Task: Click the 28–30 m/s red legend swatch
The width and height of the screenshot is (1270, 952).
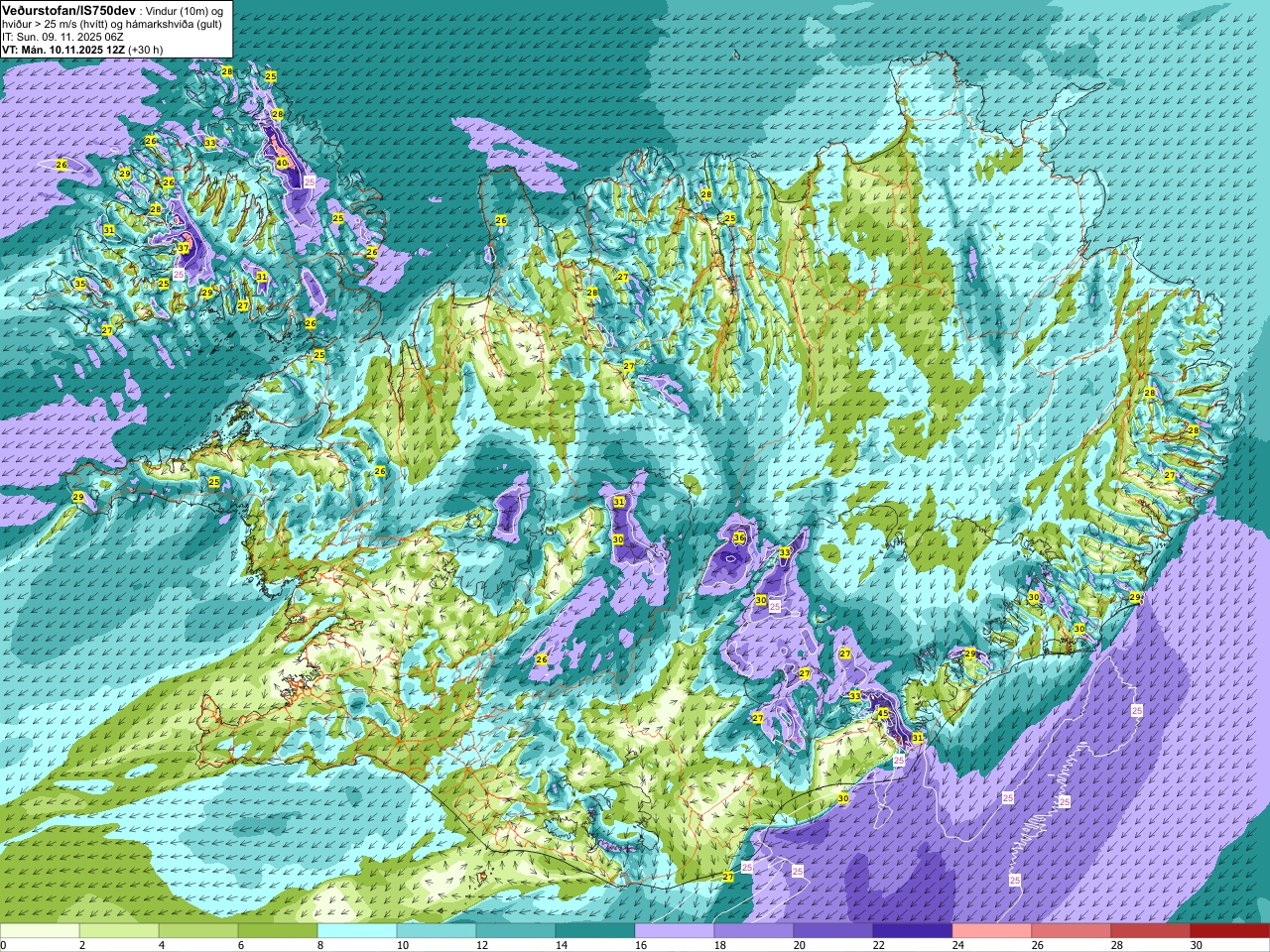Action: [x=1151, y=931]
